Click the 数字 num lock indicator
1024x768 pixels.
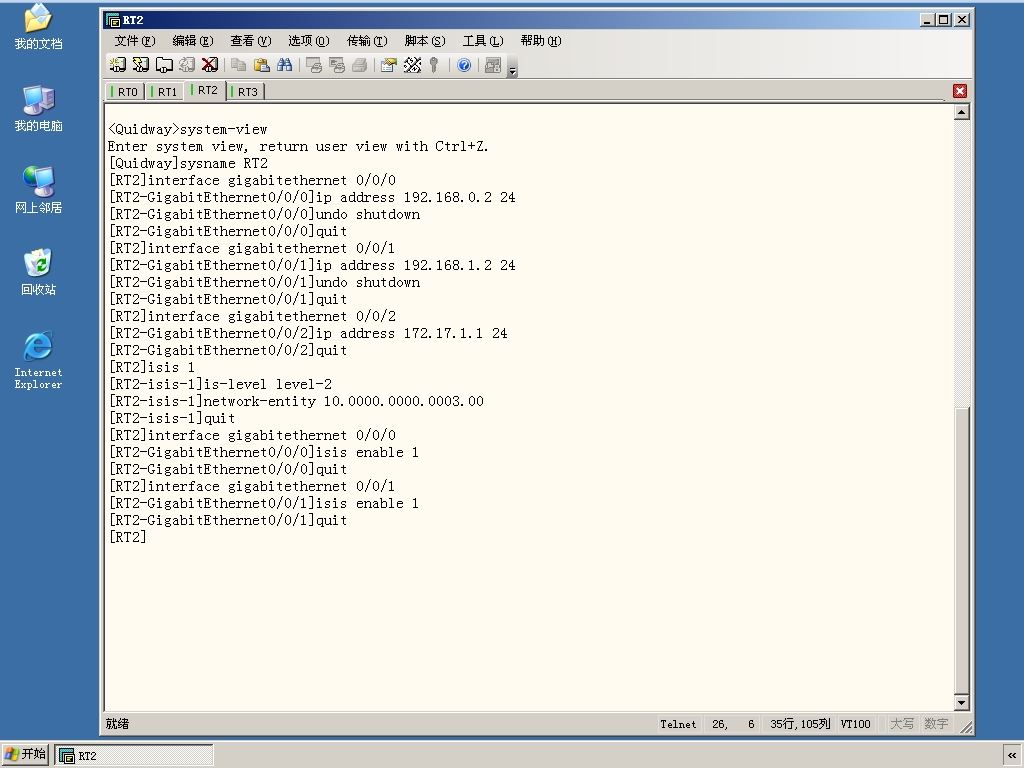click(x=936, y=724)
